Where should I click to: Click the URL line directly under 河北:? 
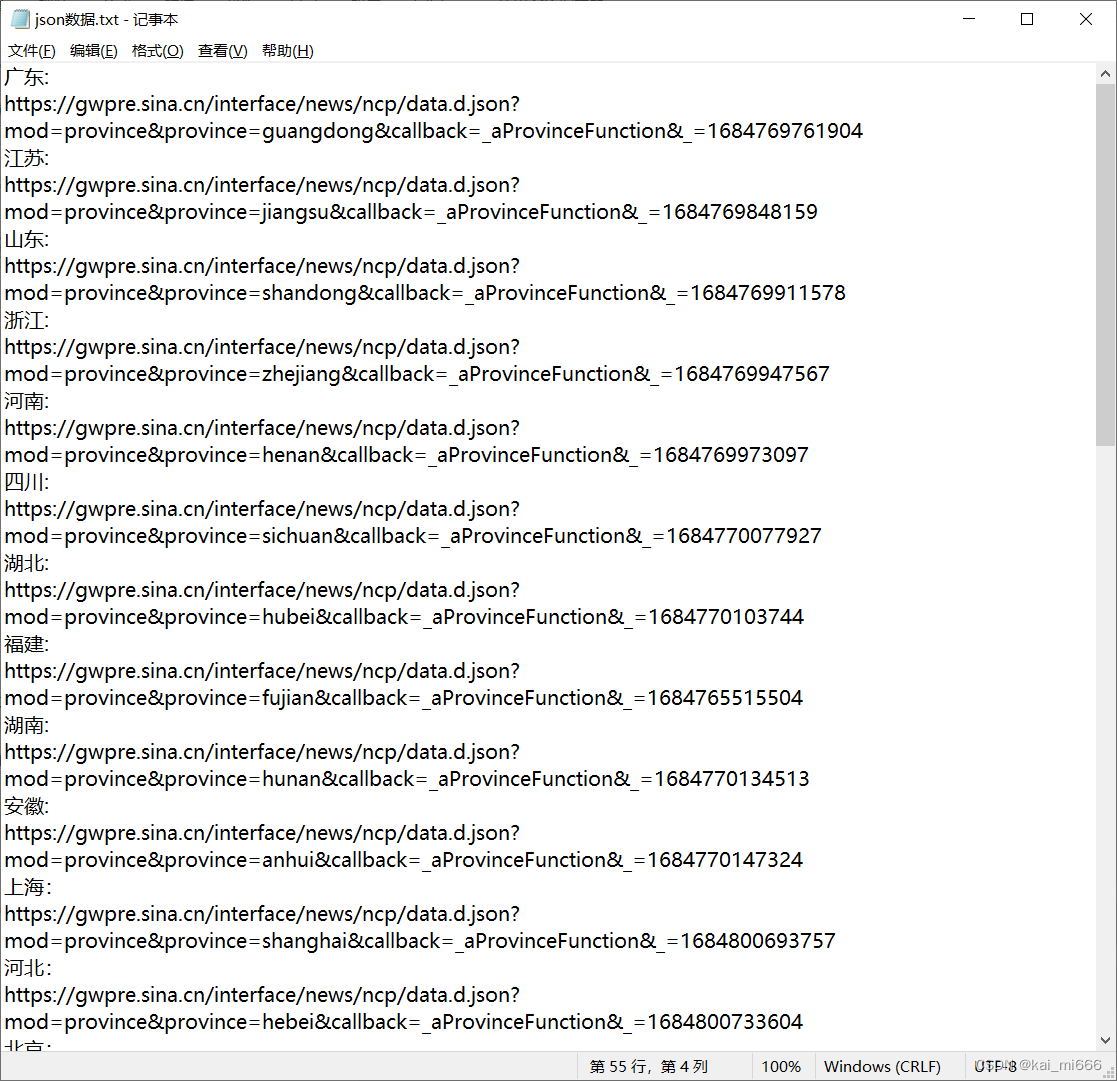[x=262, y=995]
